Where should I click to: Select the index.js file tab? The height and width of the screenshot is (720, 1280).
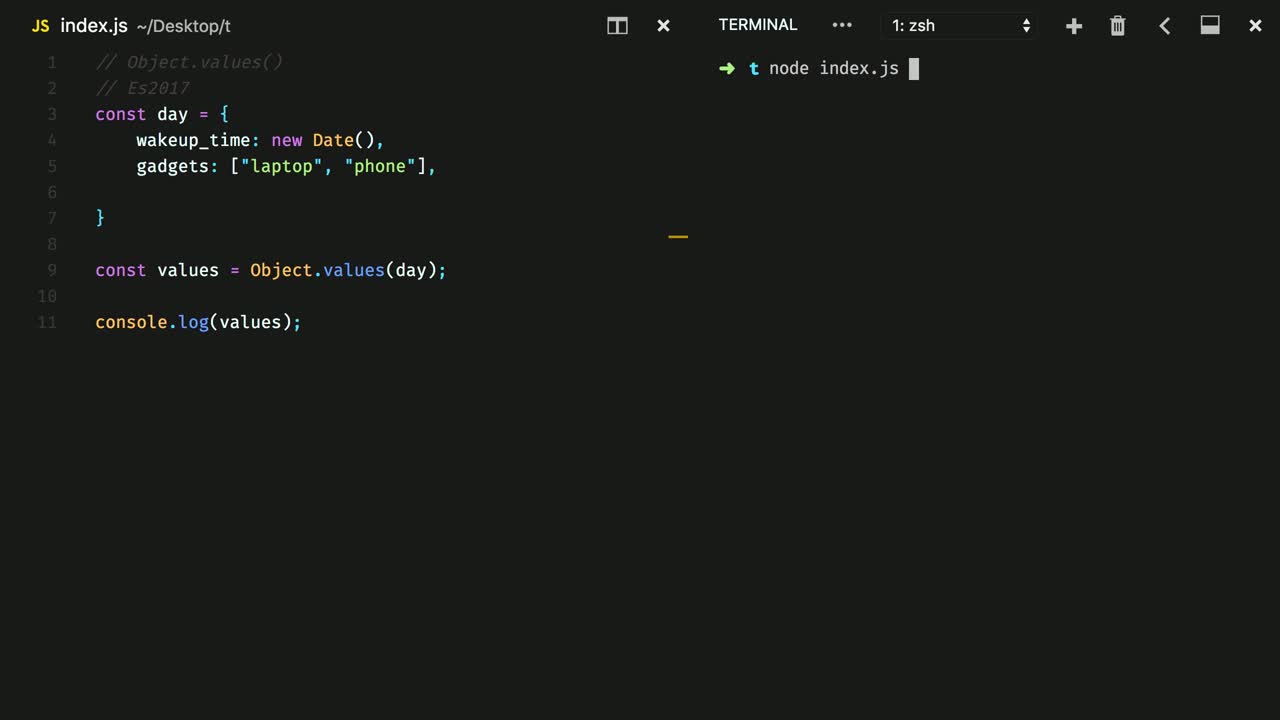[x=93, y=26]
